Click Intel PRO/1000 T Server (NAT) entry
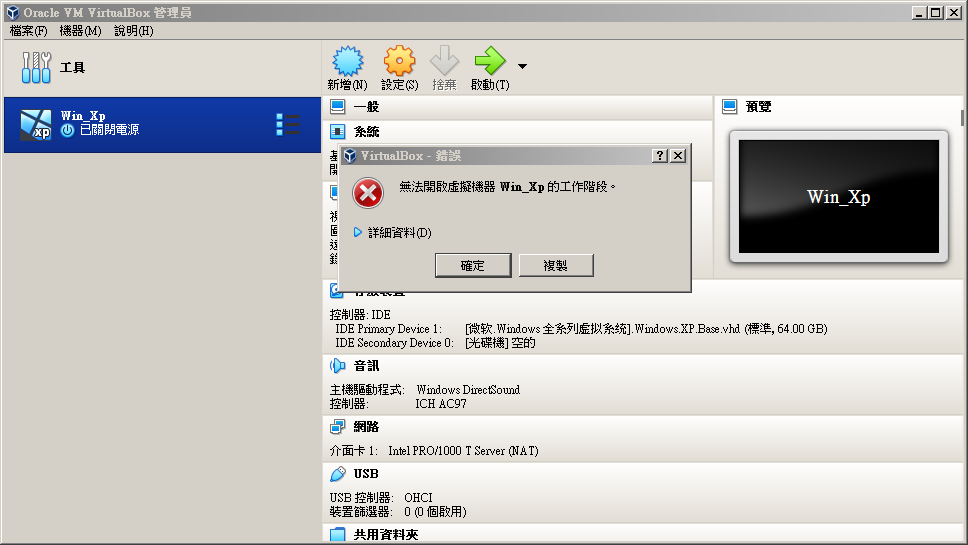 (x=463, y=451)
